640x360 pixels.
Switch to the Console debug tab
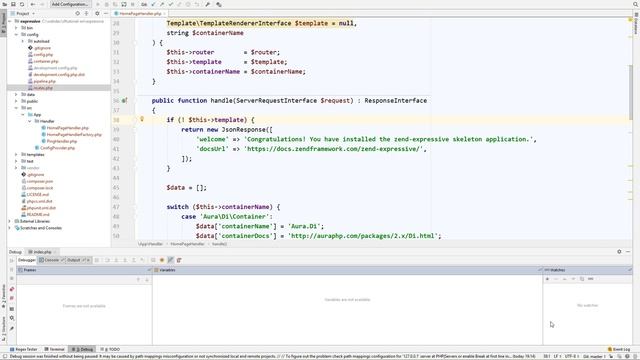[x=51, y=260]
